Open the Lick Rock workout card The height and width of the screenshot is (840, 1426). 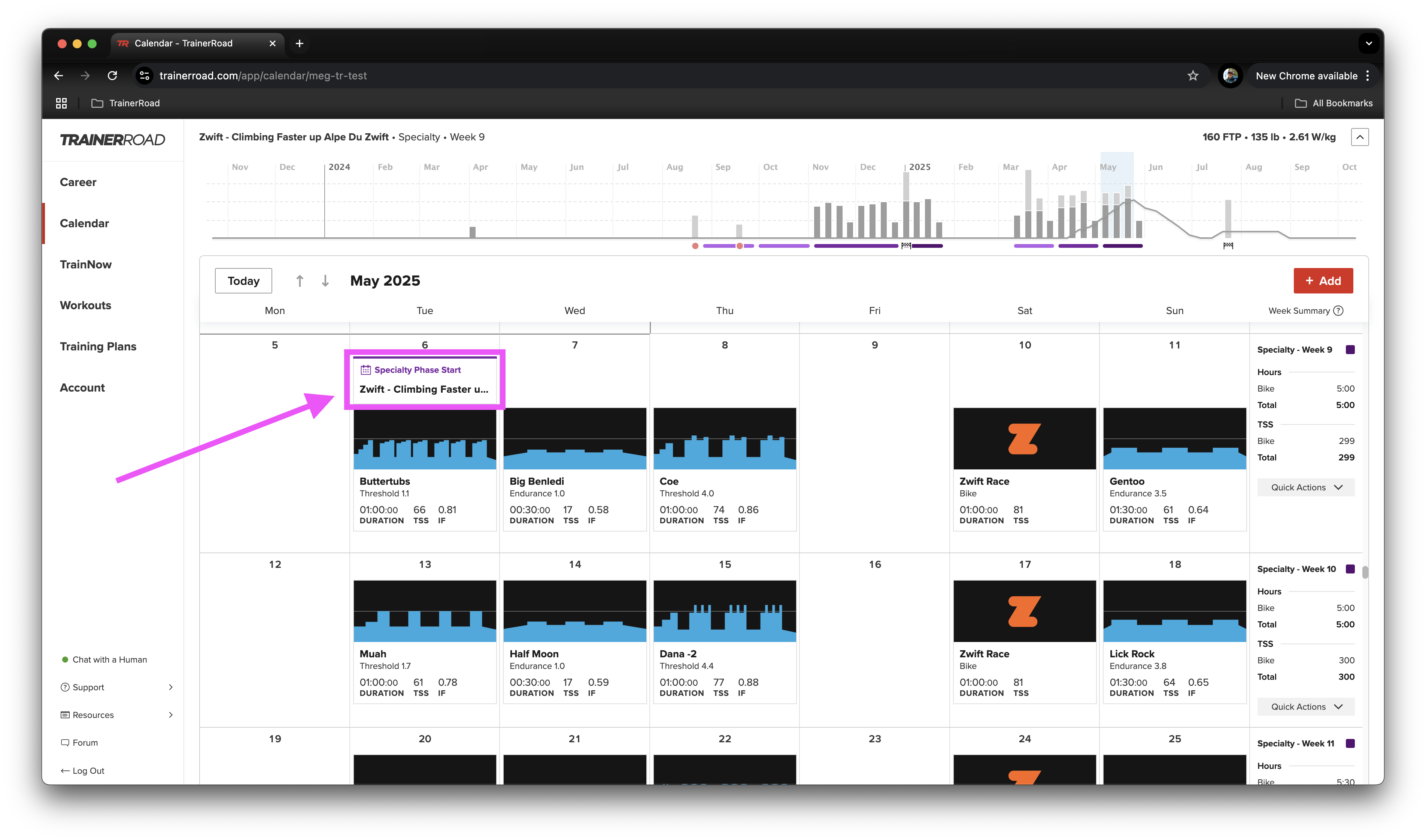(1174, 642)
